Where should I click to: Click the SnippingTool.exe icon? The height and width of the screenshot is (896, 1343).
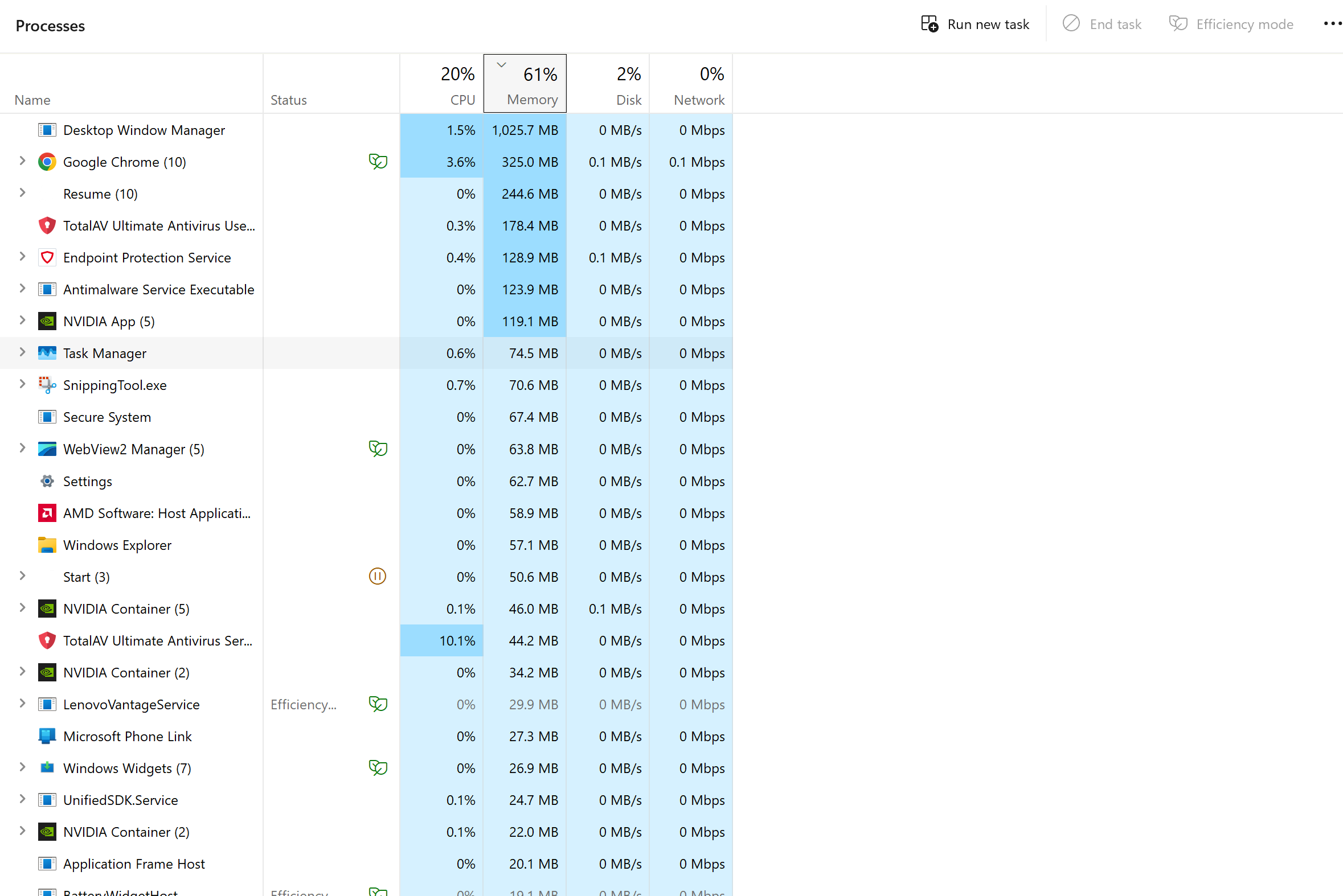(47, 385)
